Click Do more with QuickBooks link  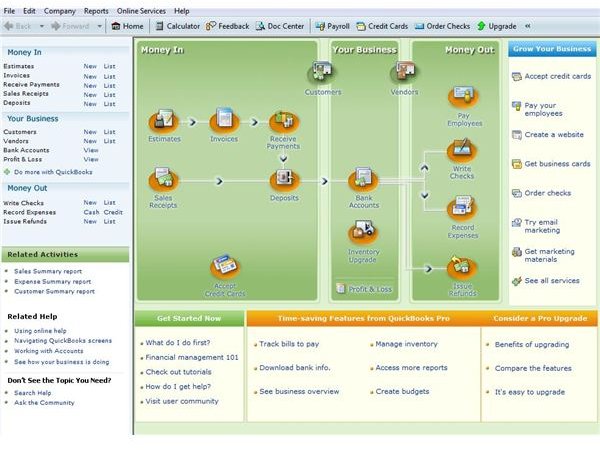53,172
